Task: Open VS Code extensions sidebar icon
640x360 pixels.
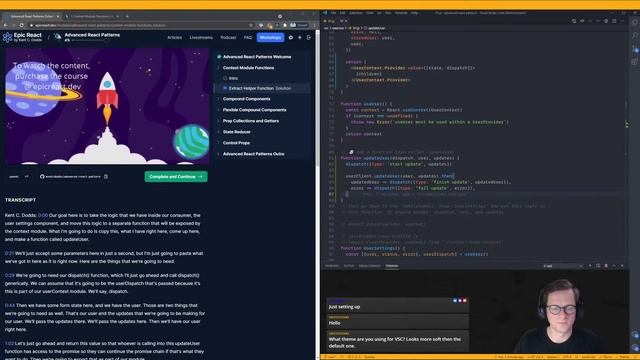Action: coord(635,62)
